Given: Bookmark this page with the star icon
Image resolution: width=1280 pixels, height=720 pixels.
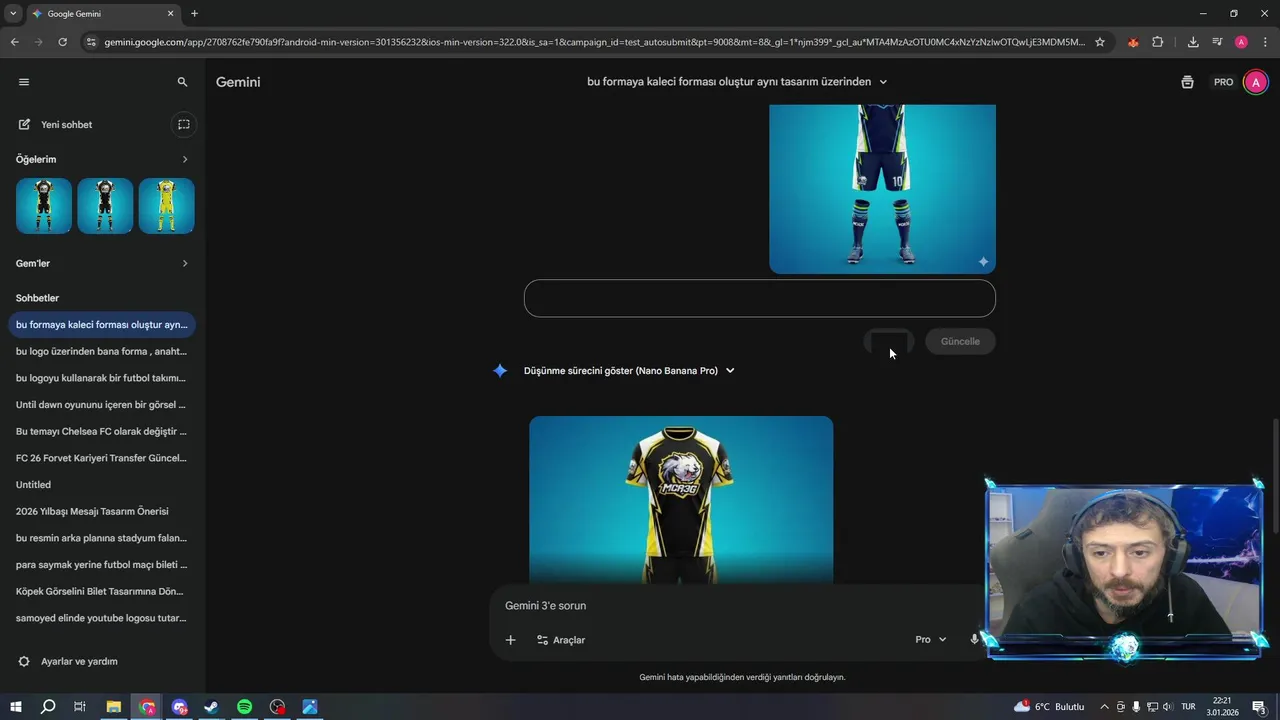Looking at the screenshot, I should tap(1100, 42).
